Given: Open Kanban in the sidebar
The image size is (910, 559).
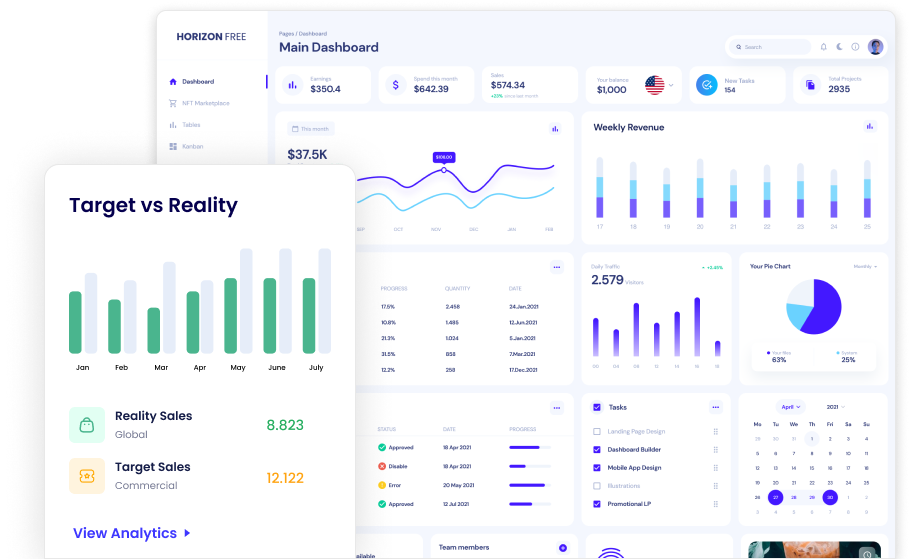Looking at the screenshot, I should point(186,146).
